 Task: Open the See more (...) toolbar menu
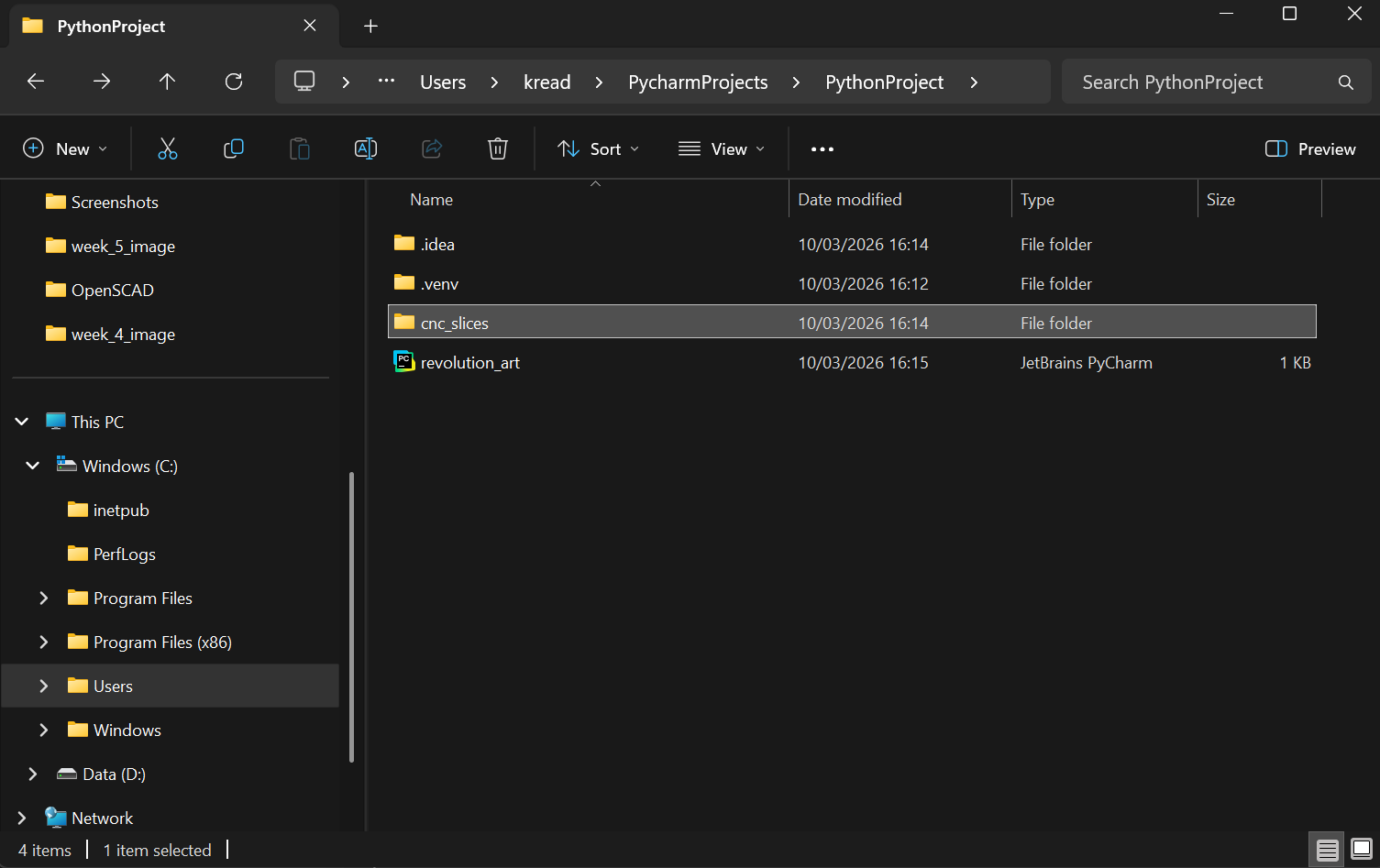(x=821, y=148)
